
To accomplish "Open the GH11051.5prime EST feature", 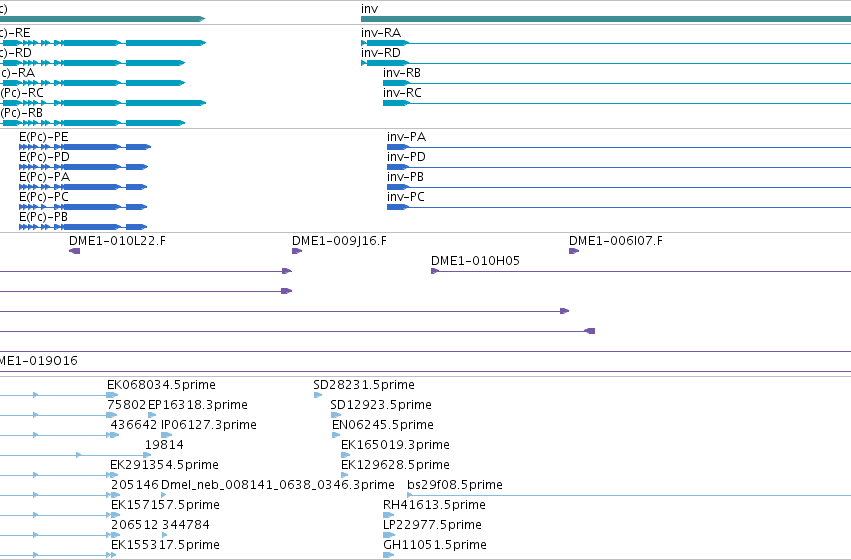I will pos(389,555).
